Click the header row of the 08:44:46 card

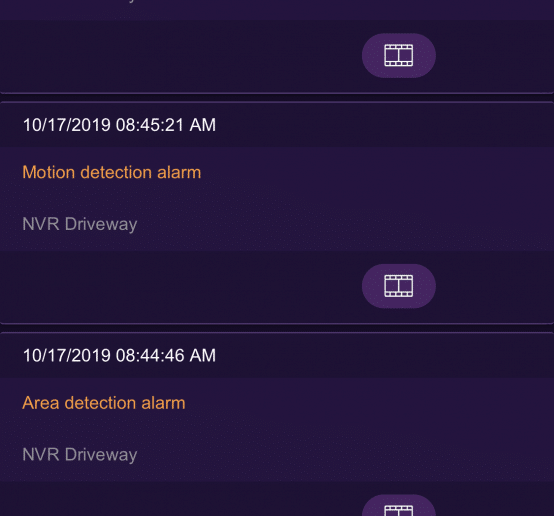(277, 355)
